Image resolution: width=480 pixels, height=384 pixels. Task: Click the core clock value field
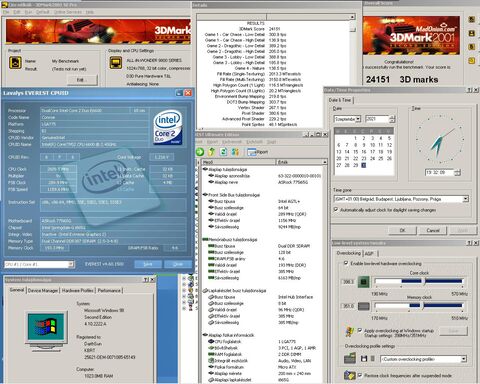(348, 282)
